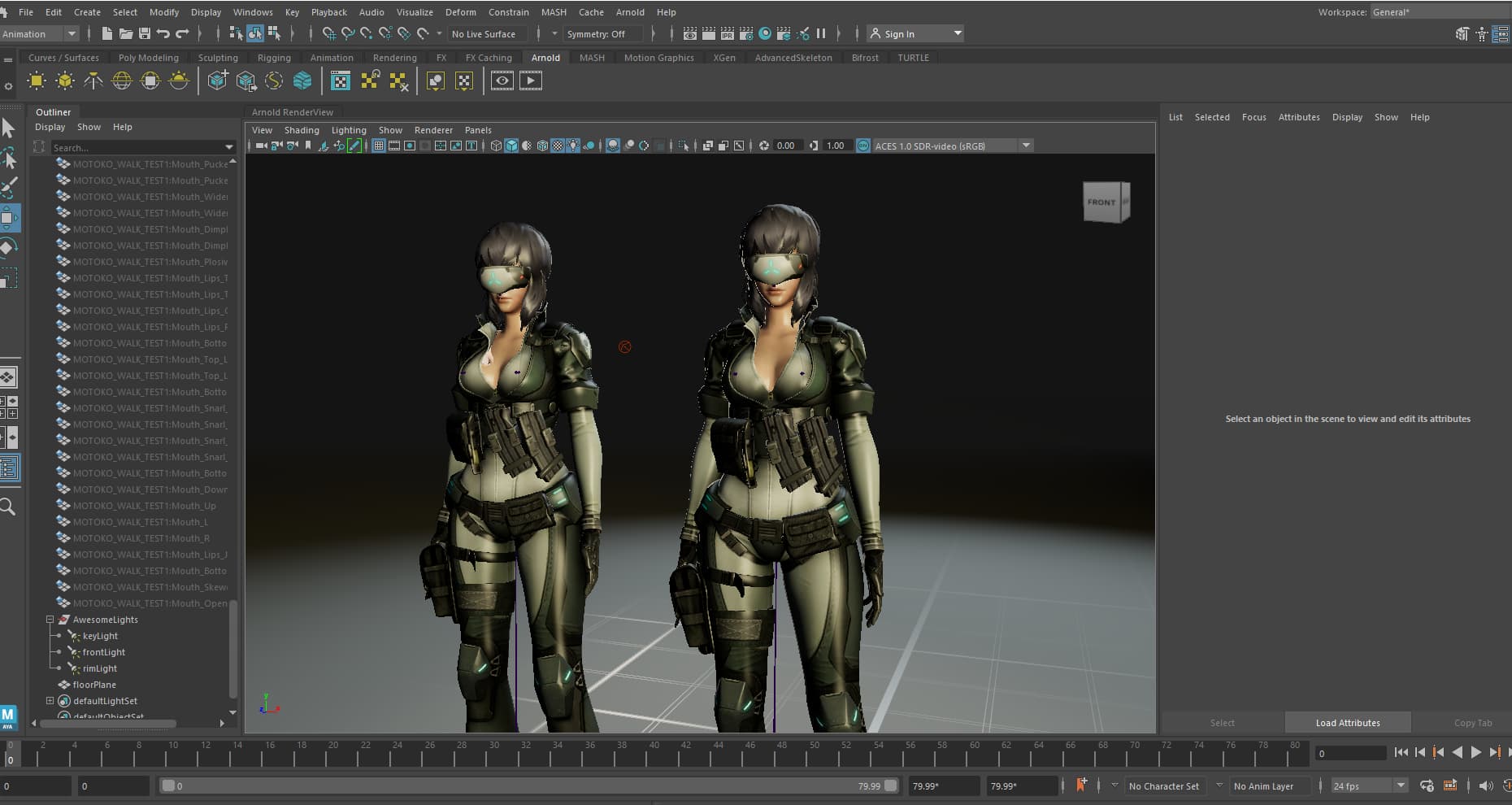Click frame 40 on the time slider
The height and width of the screenshot is (805, 1512).
tap(654, 755)
